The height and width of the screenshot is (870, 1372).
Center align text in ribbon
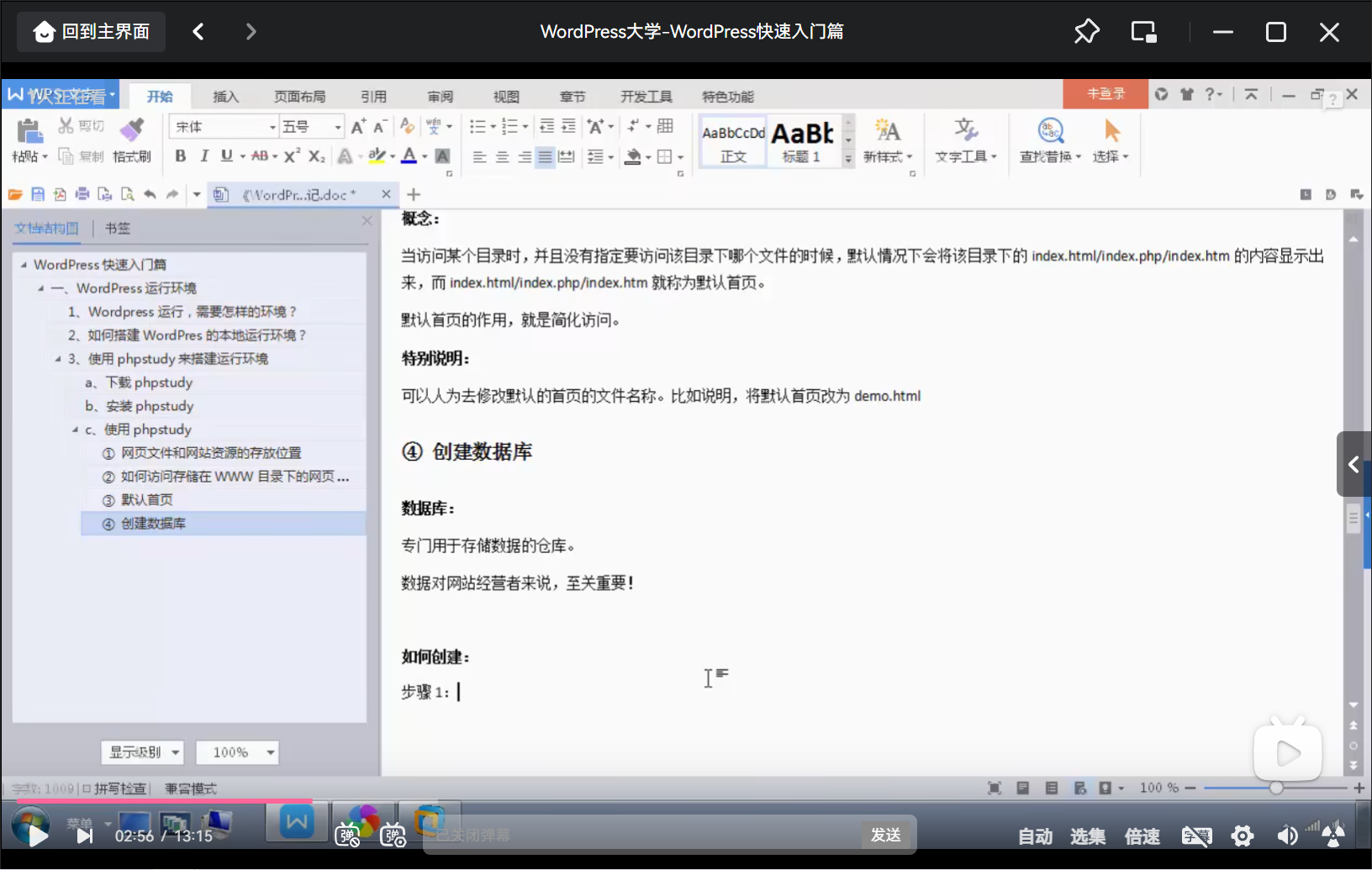[x=502, y=157]
